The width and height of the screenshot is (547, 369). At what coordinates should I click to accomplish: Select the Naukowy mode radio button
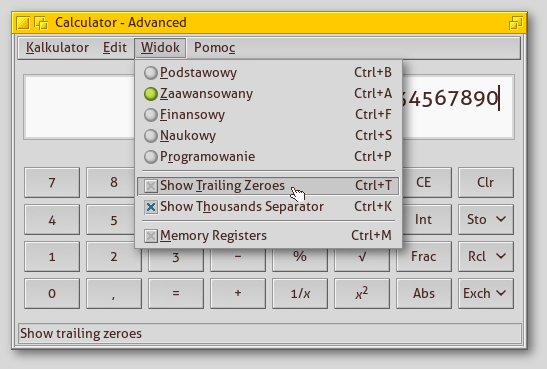[x=151, y=136]
